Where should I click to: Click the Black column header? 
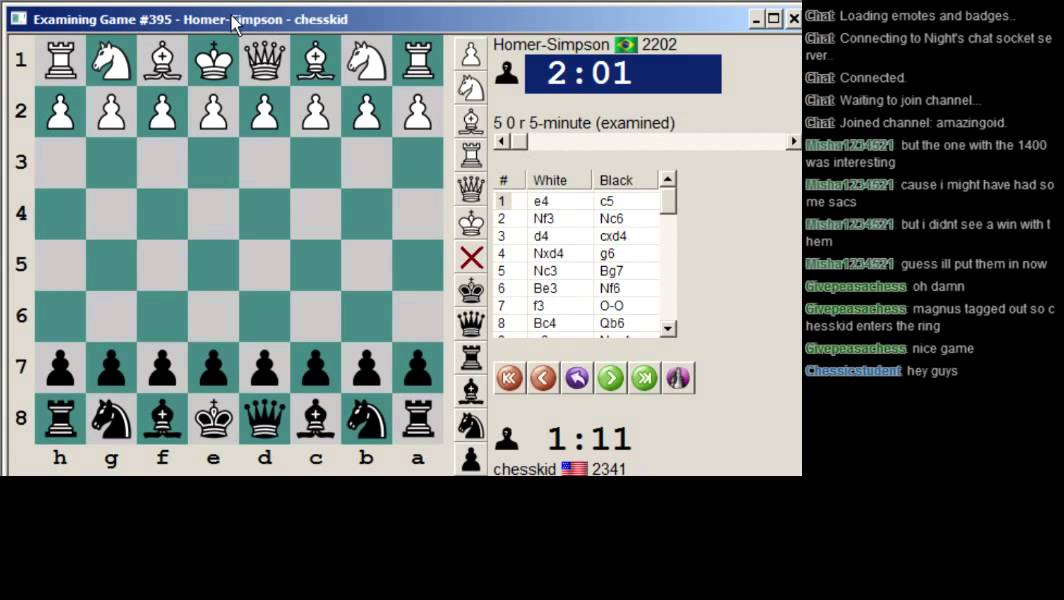[625, 181]
